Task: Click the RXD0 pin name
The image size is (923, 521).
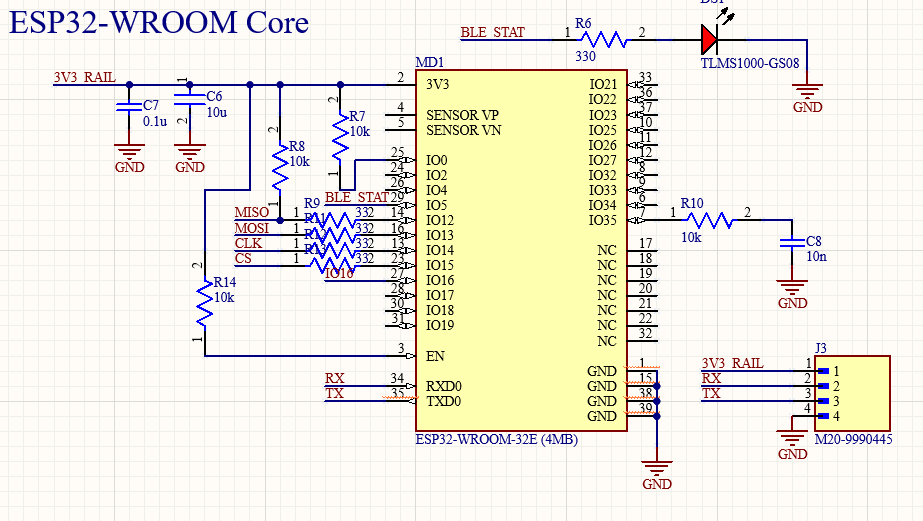Action: coord(444,386)
